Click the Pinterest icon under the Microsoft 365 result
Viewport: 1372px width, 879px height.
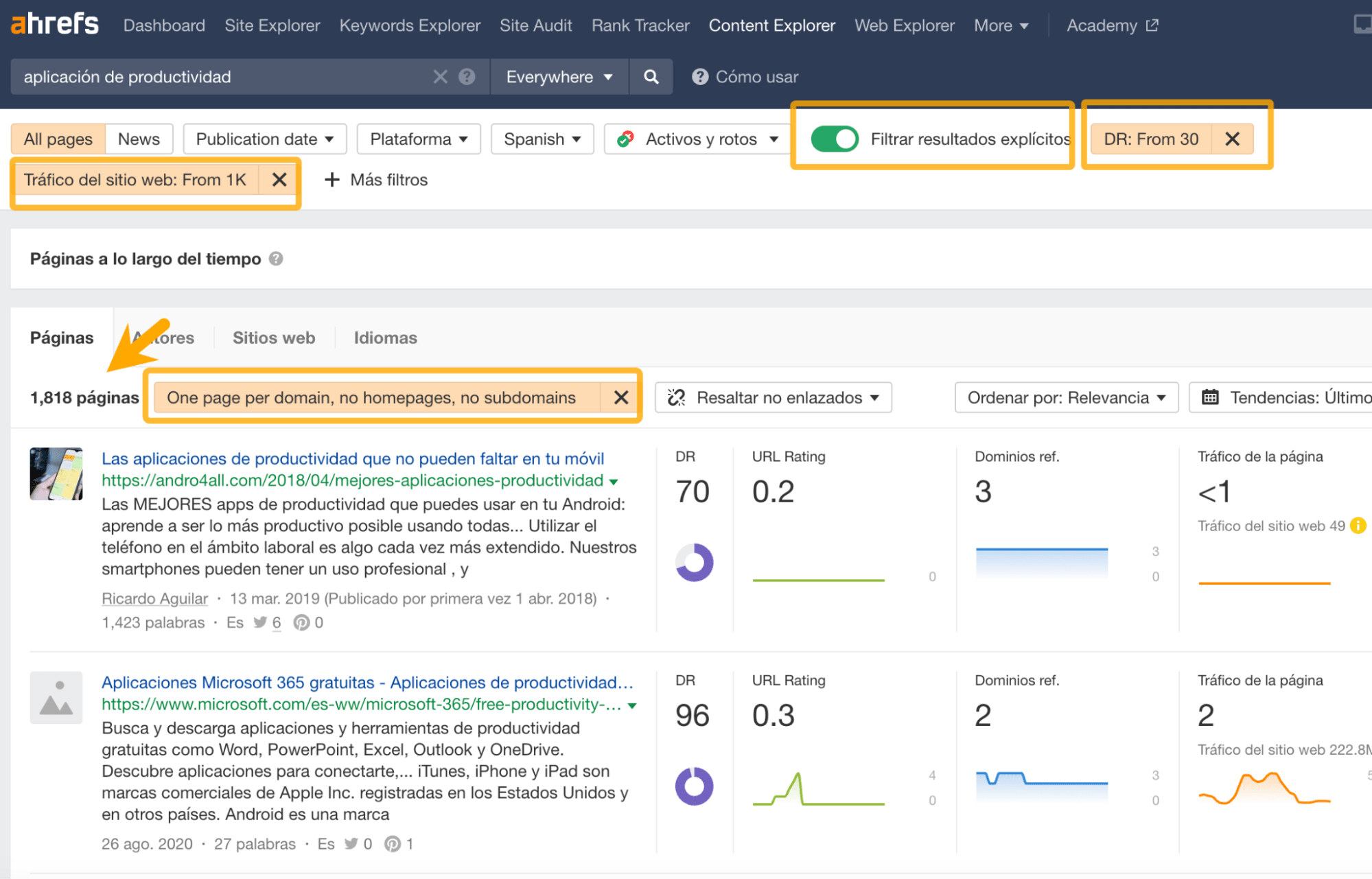click(x=391, y=843)
